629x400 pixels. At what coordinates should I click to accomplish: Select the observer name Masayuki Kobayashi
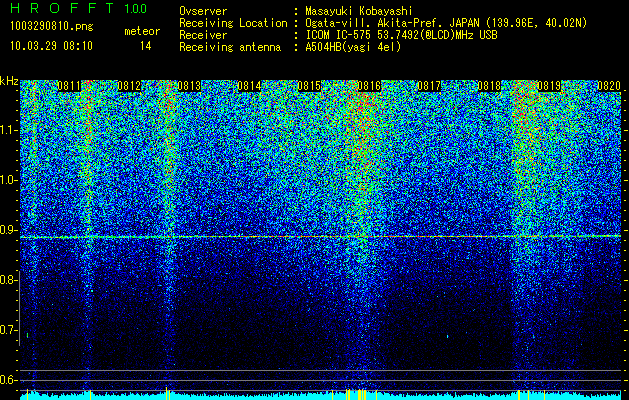point(358,11)
